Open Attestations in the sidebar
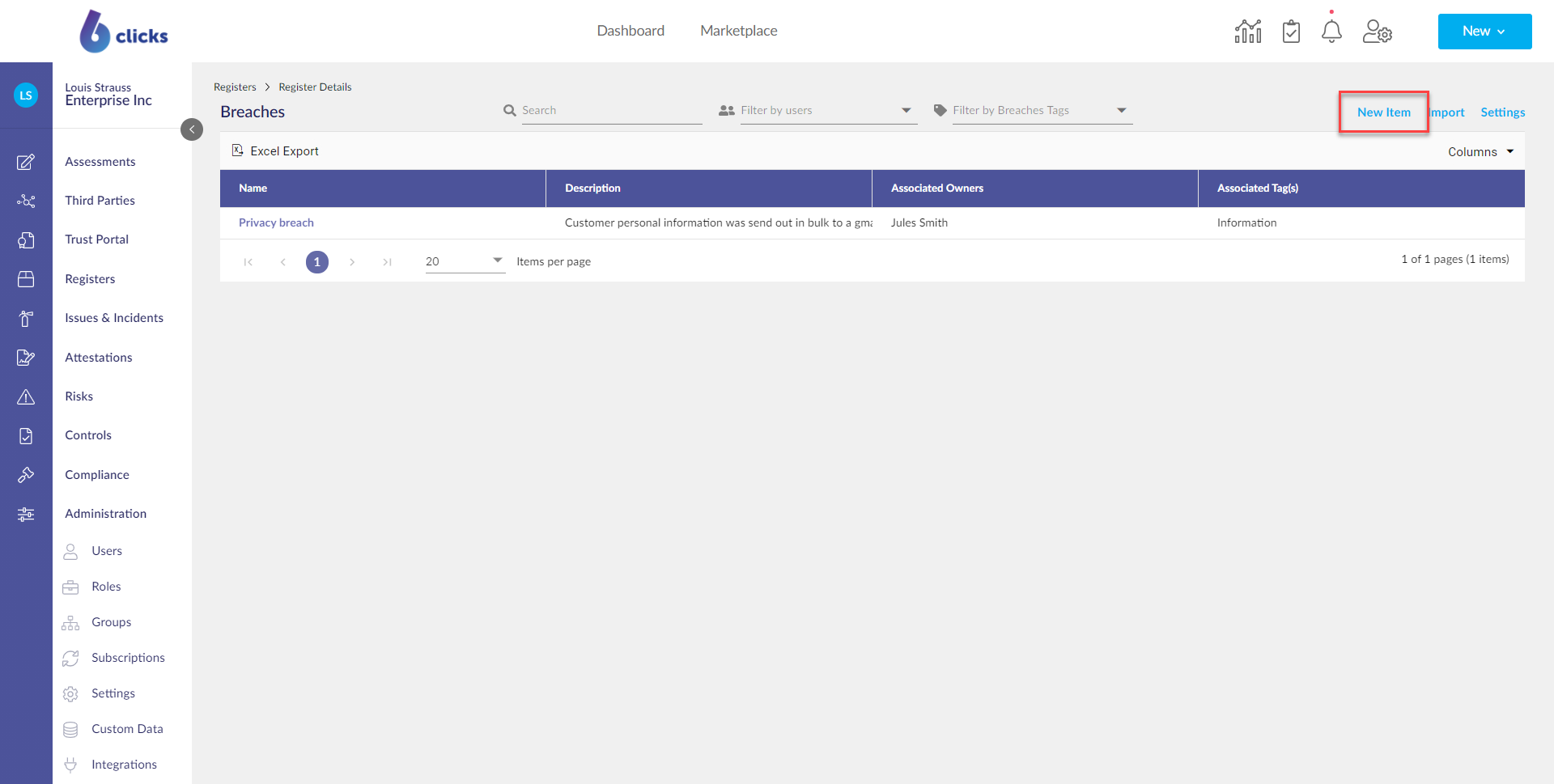 pyautogui.click(x=99, y=358)
